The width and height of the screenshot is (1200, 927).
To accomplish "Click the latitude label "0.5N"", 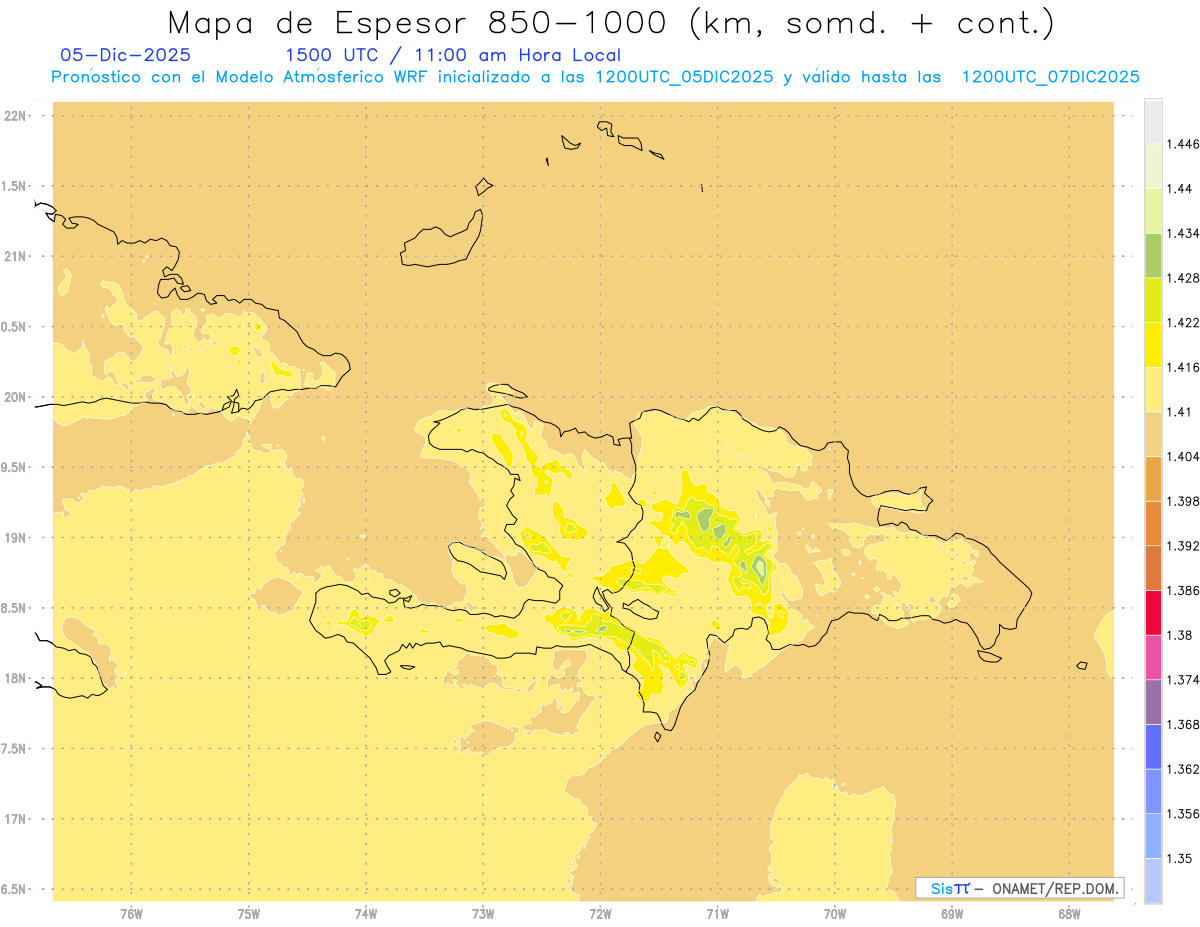I will [x=14, y=327].
